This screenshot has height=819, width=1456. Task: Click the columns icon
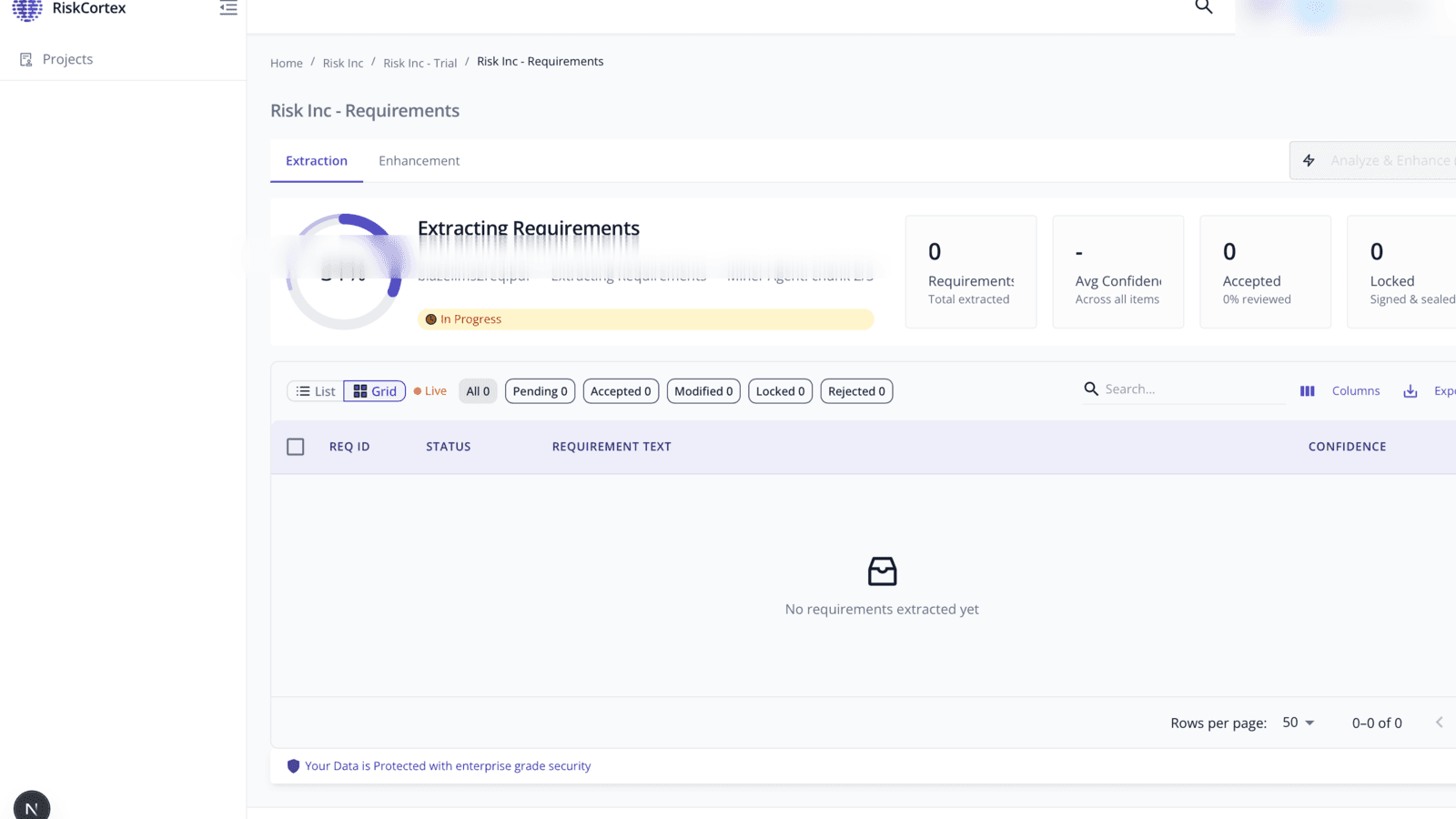pyautogui.click(x=1308, y=391)
